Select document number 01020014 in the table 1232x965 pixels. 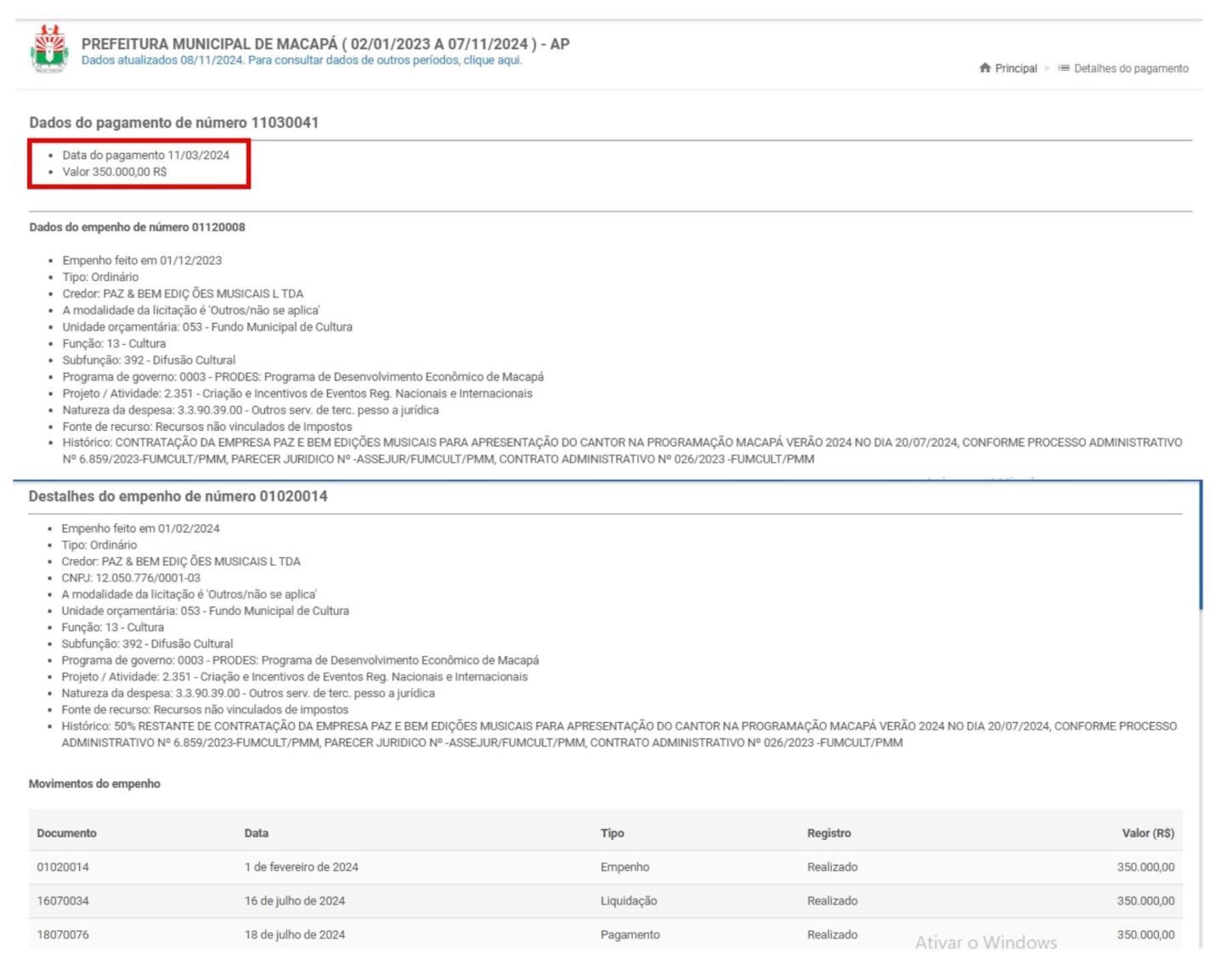click(x=63, y=867)
